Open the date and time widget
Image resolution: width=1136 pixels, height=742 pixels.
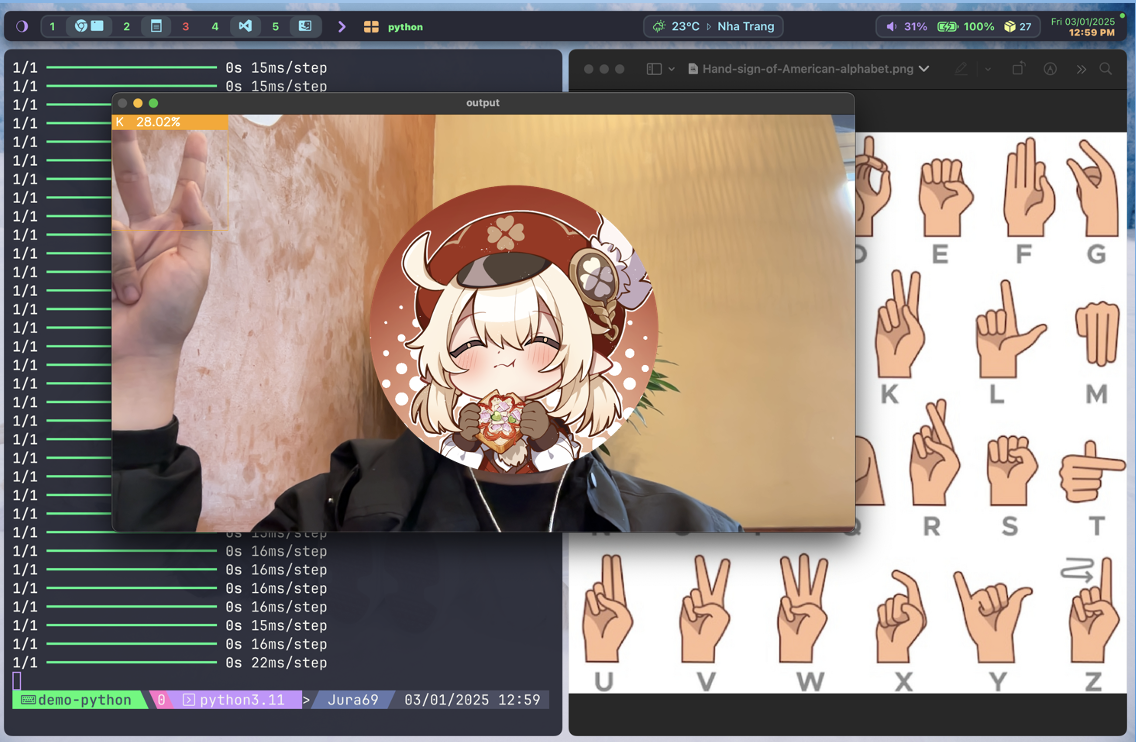pos(1083,27)
